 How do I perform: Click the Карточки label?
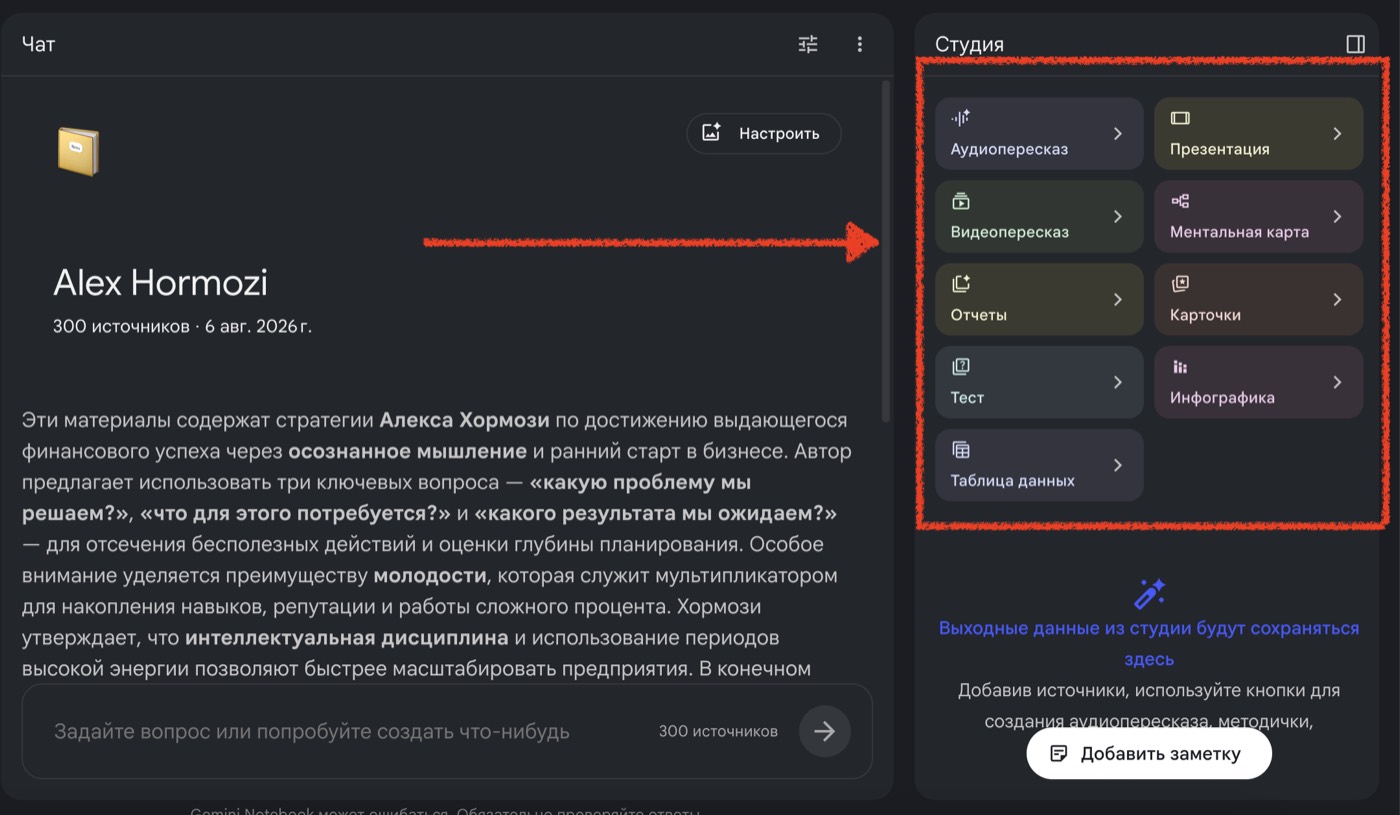pos(1205,315)
